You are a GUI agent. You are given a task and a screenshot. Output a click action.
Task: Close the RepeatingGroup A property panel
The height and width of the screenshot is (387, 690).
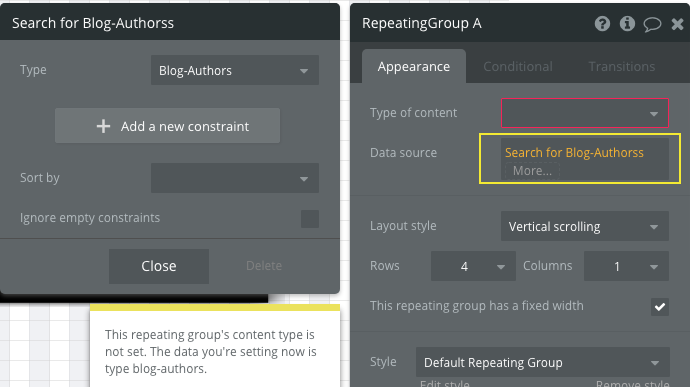(678, 24)
